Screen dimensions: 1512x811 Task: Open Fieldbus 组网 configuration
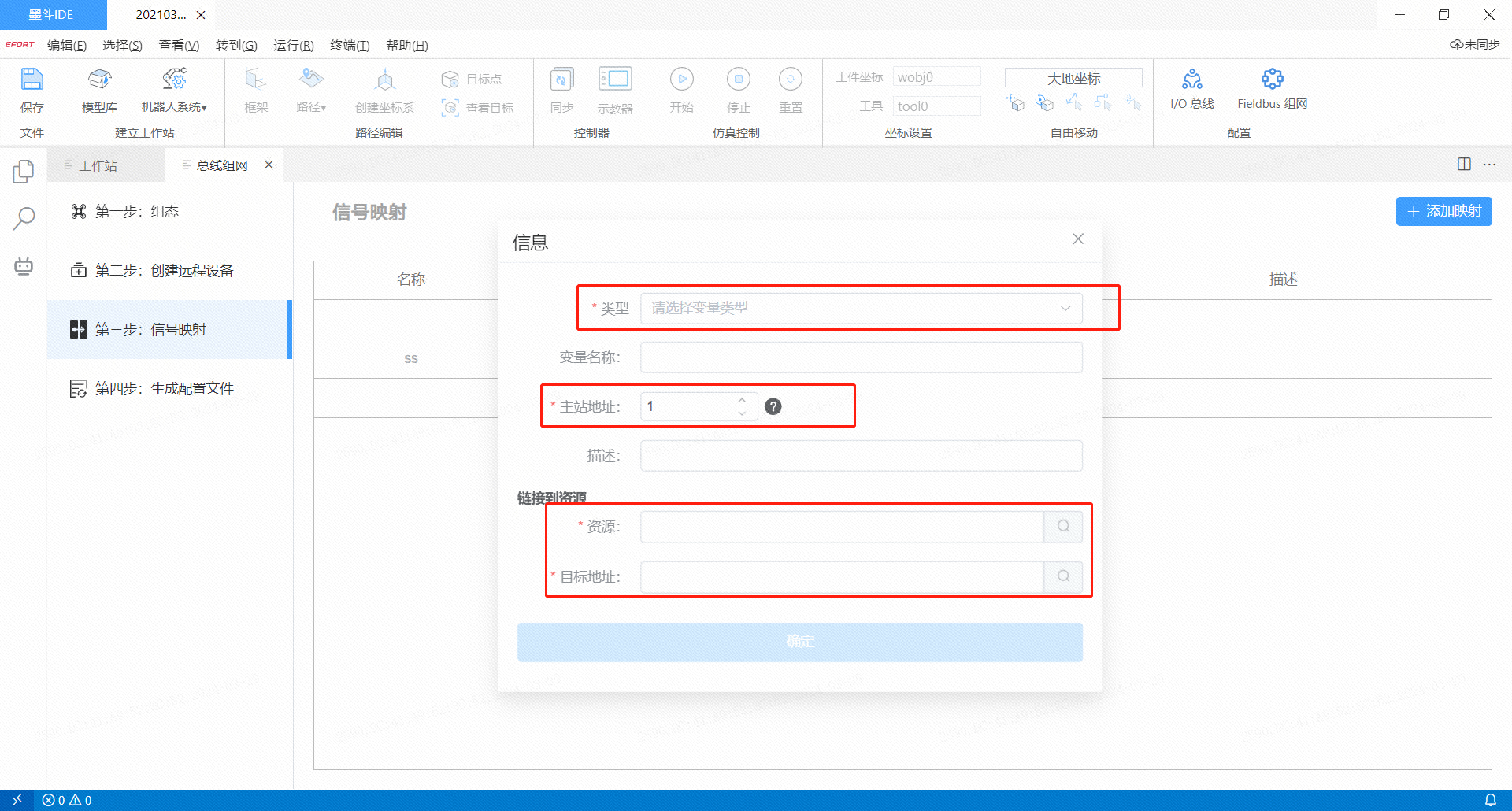tap(1272, 80)
